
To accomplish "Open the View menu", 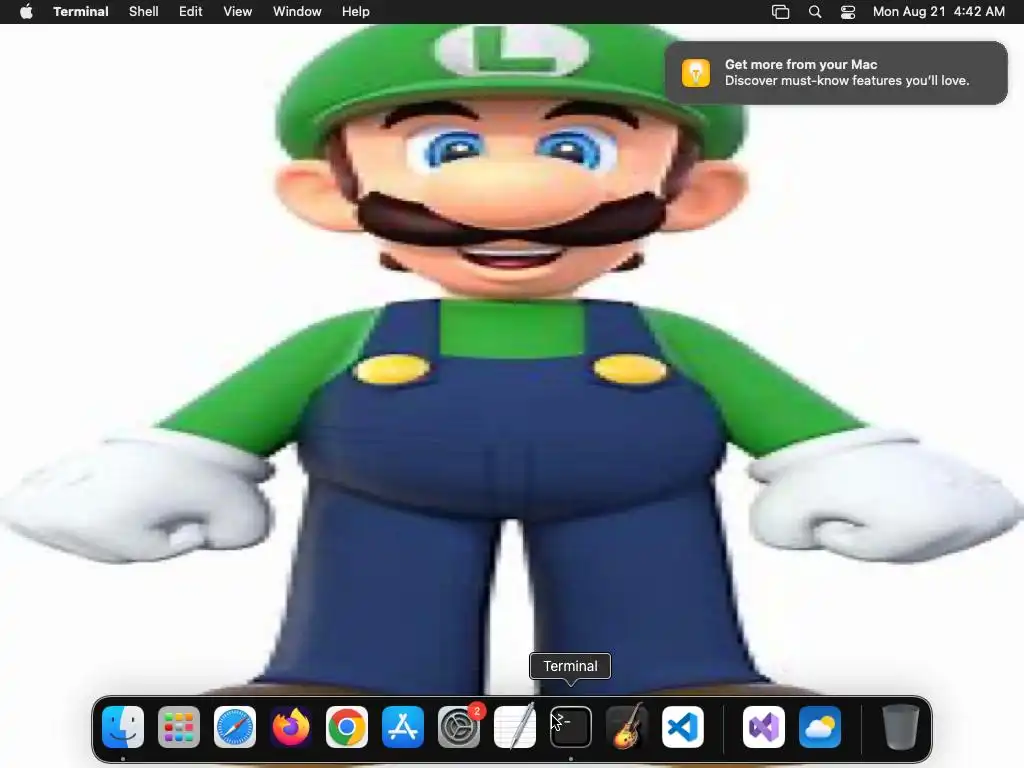I will 238,11.
